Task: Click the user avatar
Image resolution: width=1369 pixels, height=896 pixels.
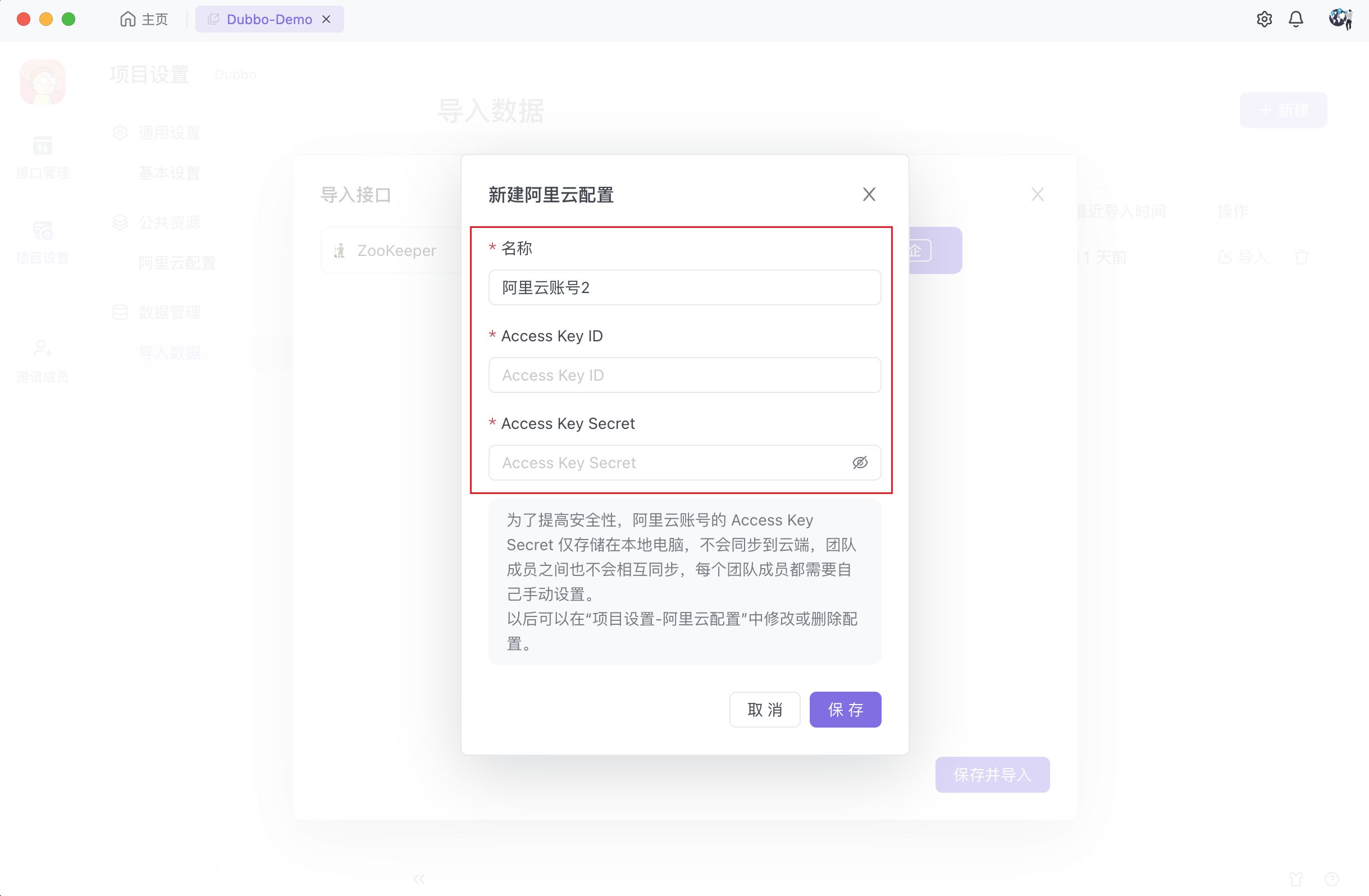Action: (1340, 20)
